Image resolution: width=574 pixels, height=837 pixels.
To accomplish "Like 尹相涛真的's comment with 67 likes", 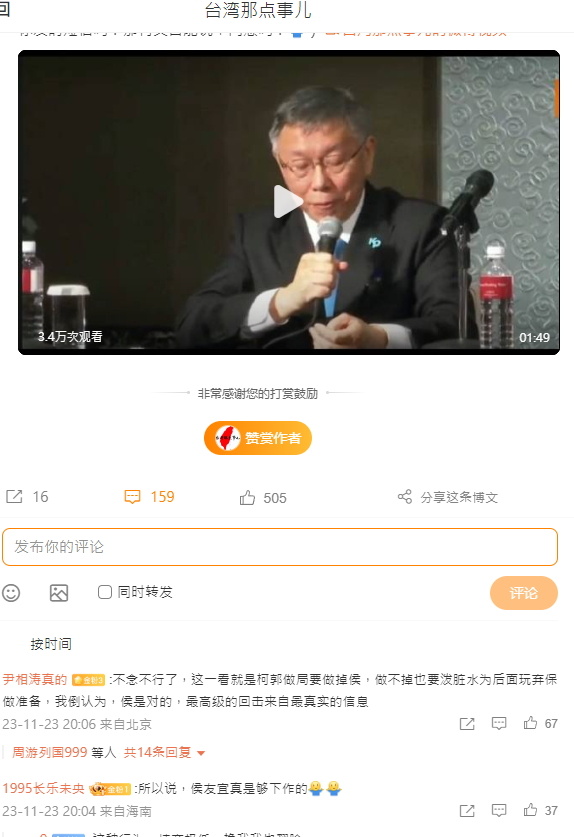I will pos(530,723).
